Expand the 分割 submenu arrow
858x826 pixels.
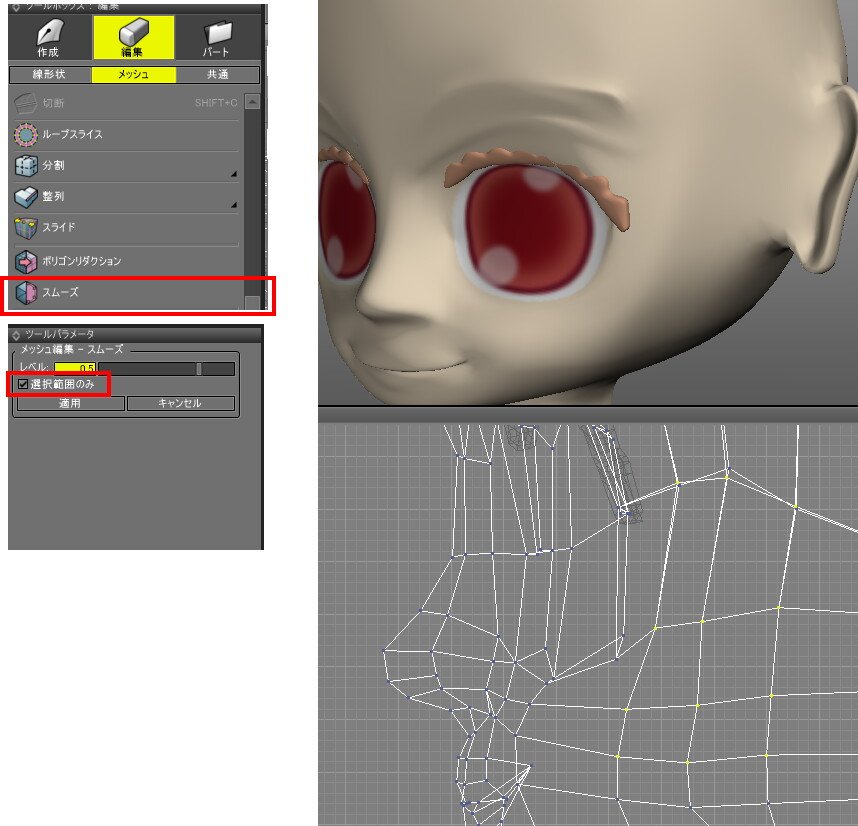pos(234,174)
